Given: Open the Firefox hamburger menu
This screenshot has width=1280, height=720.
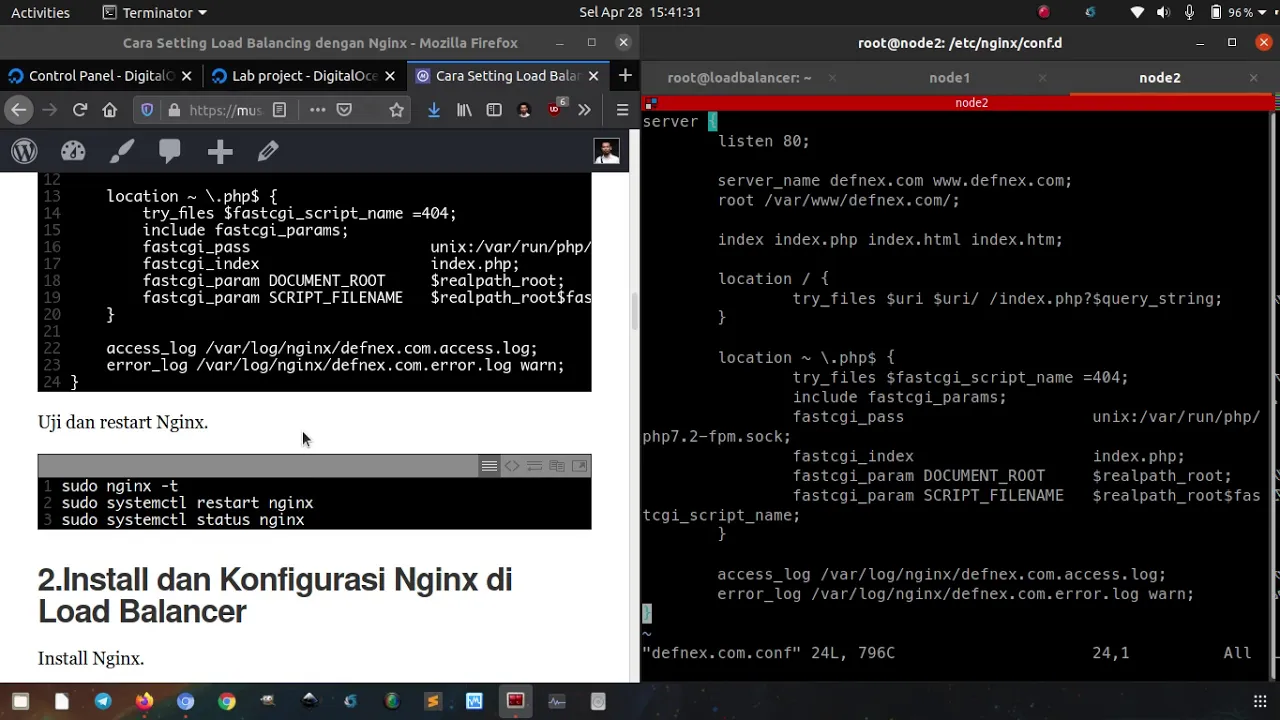Looking at the screenshot, I should tap(622, 110).
